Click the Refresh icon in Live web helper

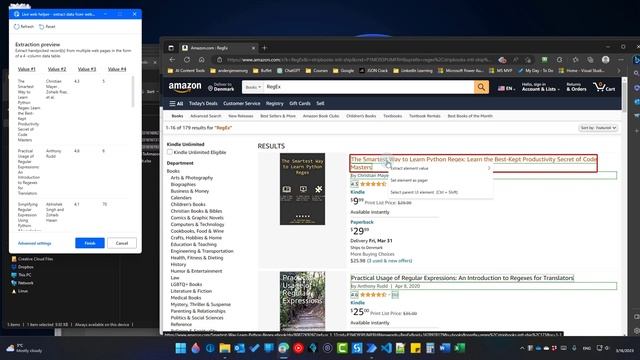17,27
